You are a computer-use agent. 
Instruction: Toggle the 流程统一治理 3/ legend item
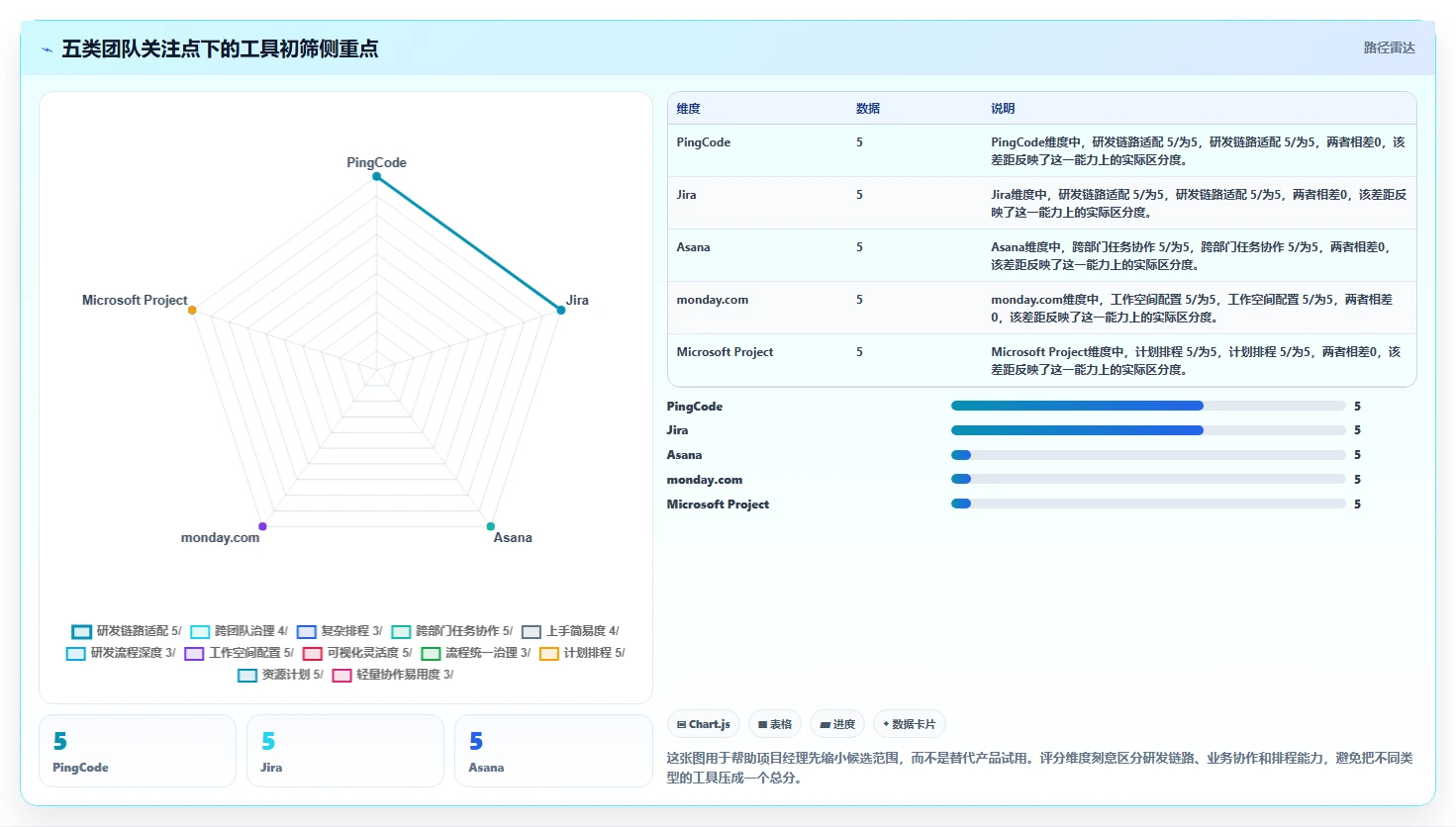click(x=476, y=653)
